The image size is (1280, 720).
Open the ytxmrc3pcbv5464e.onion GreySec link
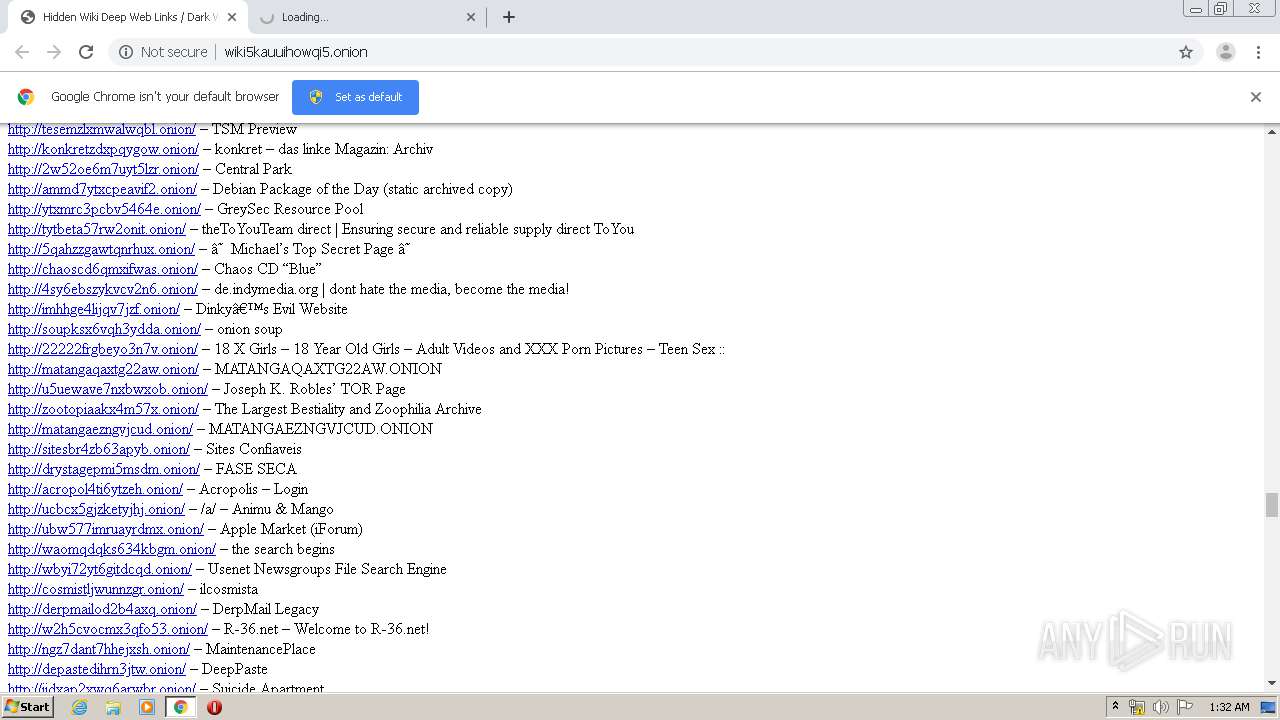[x=104, y=209]
